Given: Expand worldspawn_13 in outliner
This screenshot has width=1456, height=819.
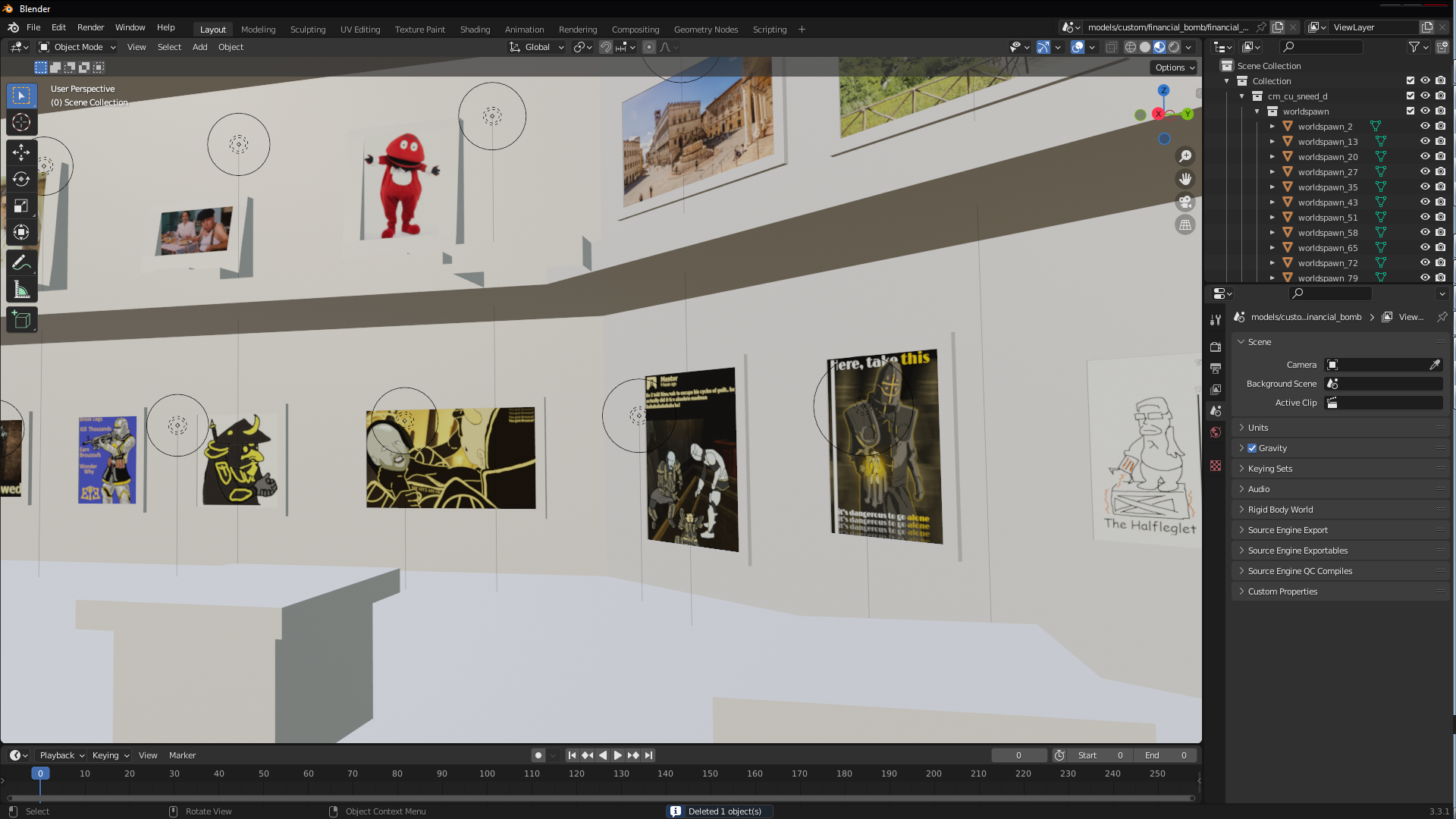Looking at the screenshot, I should (x=1272, y=142).
